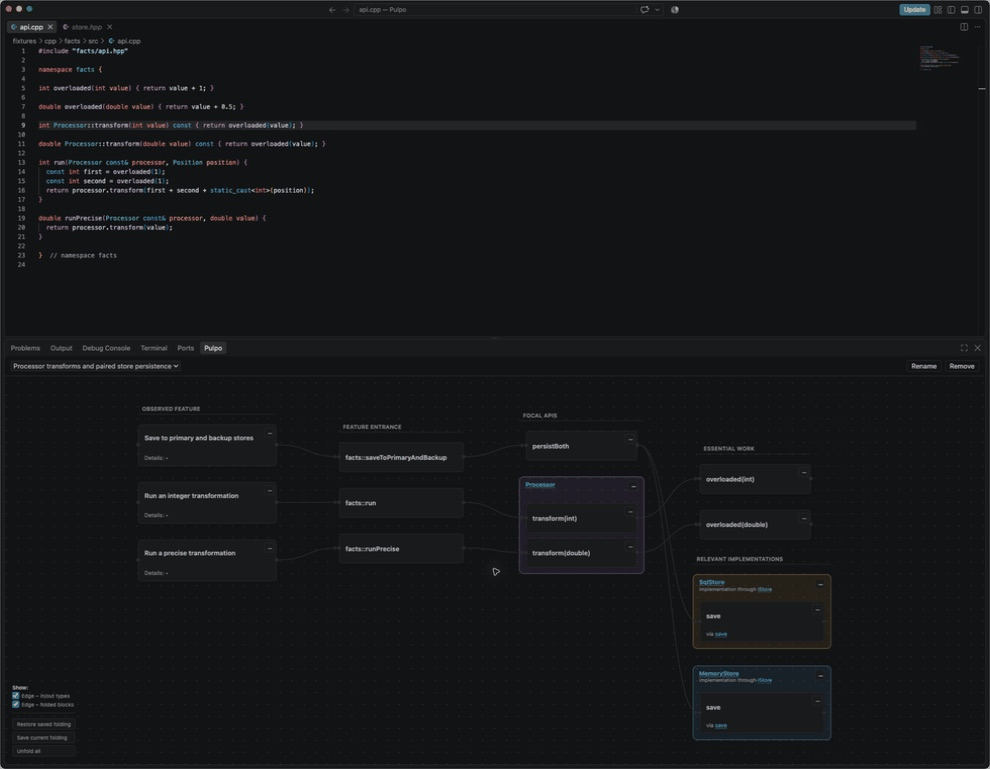The height and width of the screenshot is (769, 990).
Task: Click 'Save current folding' button
Action: pyautogui.click(x=44, y=737)
